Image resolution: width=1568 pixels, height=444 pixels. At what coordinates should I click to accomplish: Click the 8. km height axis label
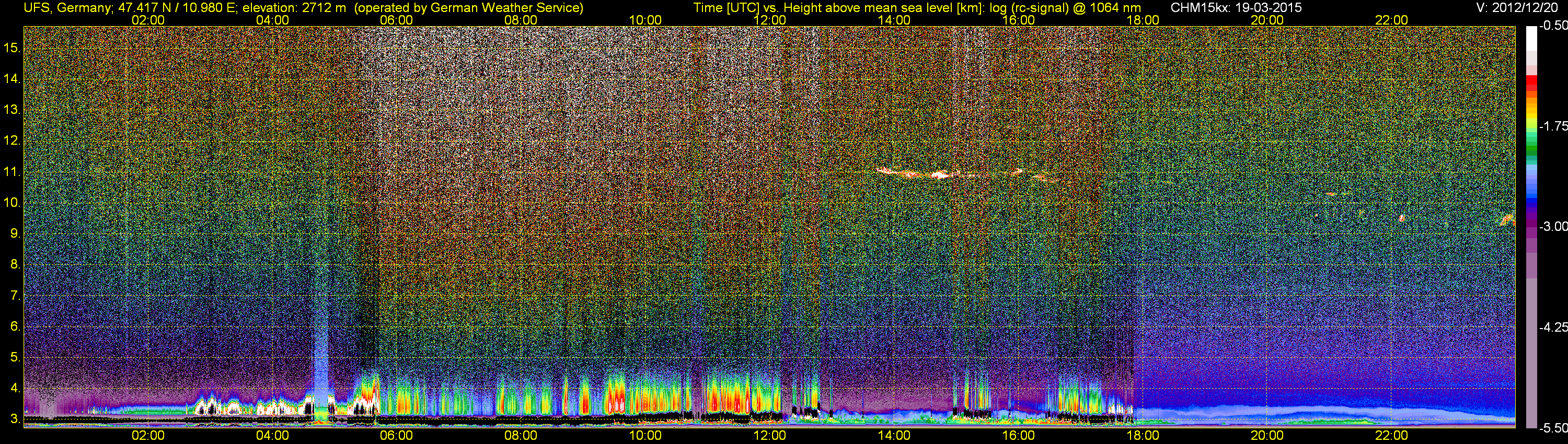tap(15, 265)
